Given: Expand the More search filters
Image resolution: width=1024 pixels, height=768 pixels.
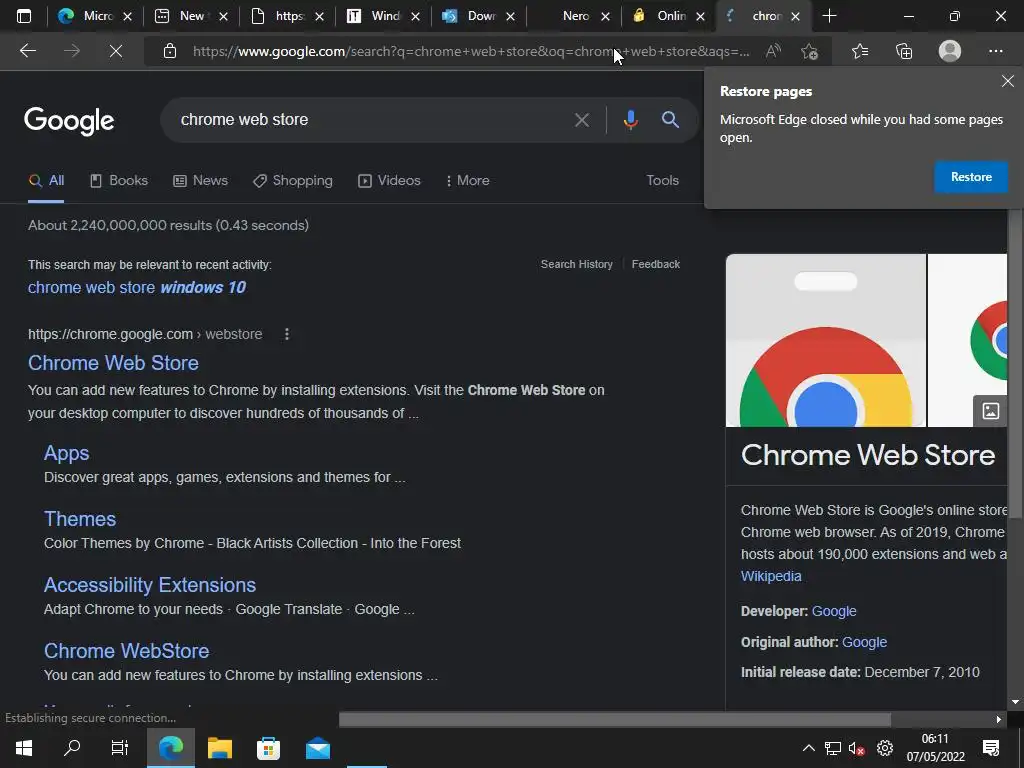Looking at the screenshot, I should tap(468, 181).
